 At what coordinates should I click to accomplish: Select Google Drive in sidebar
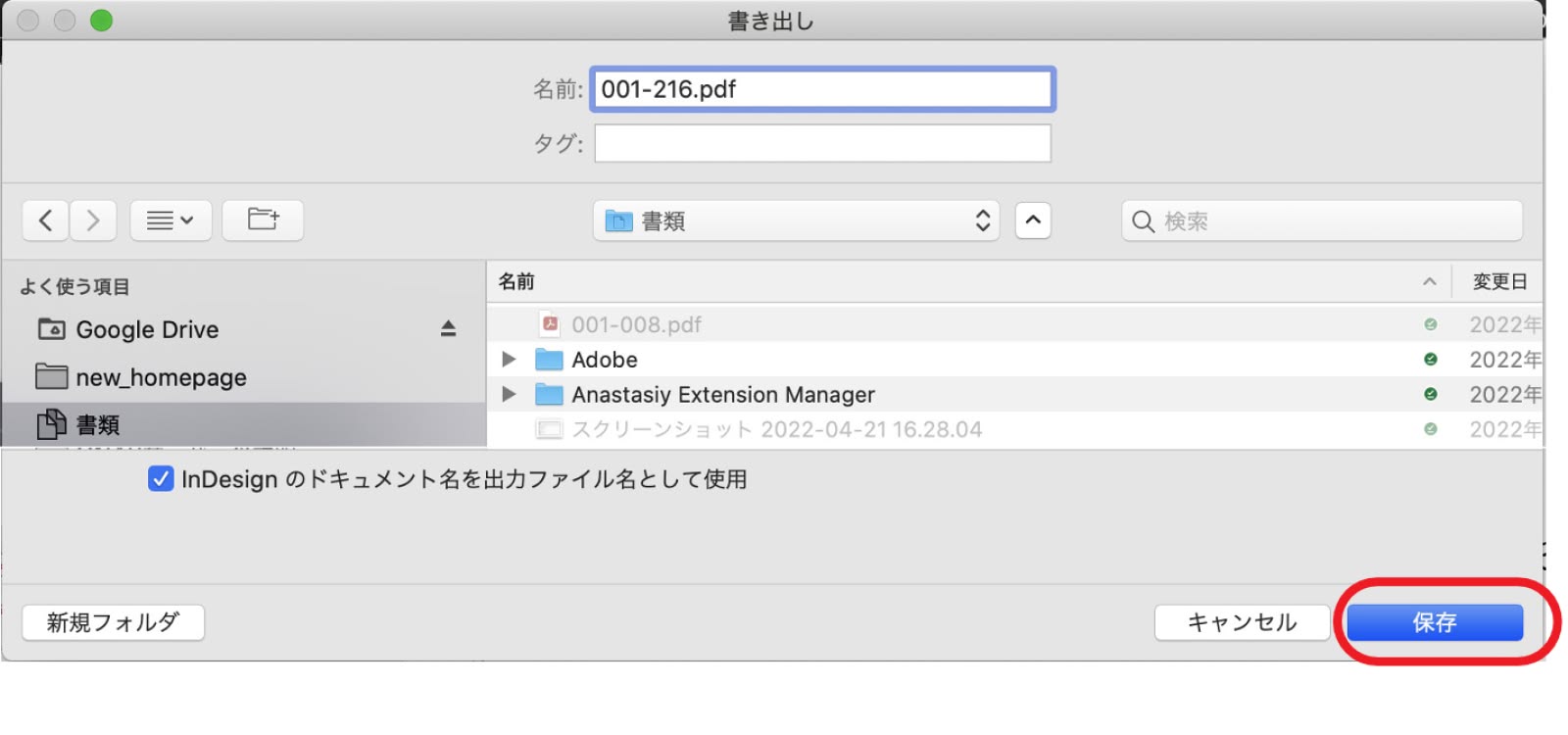click(x=147, y=330)
